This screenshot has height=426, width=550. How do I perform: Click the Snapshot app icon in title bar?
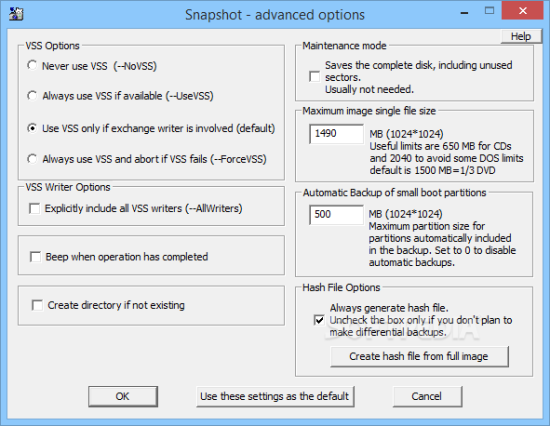click(16, 14)
